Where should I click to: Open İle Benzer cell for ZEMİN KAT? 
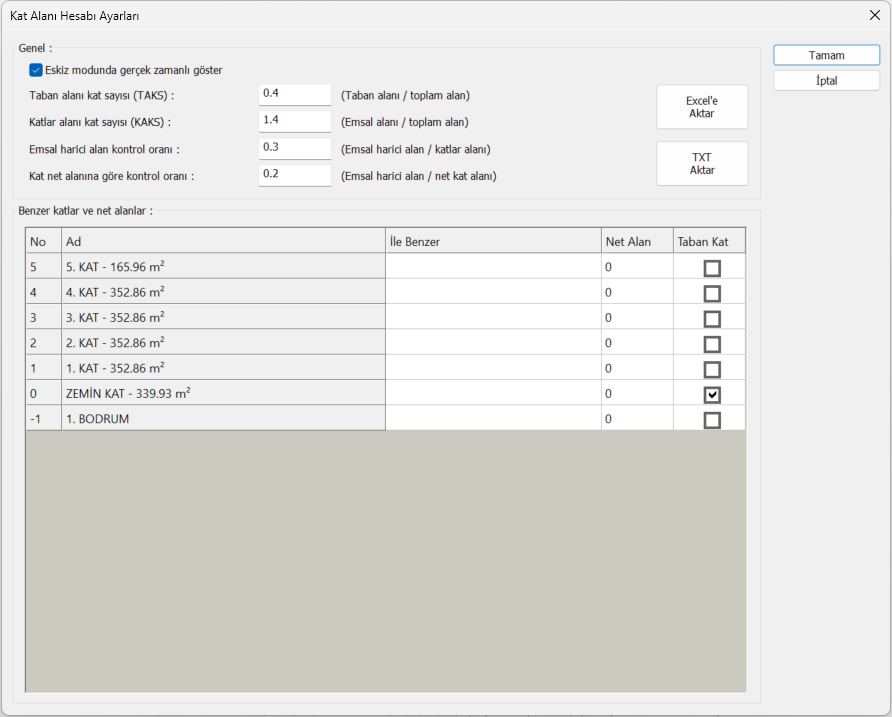pyautogui.click(x=493, y=394)
